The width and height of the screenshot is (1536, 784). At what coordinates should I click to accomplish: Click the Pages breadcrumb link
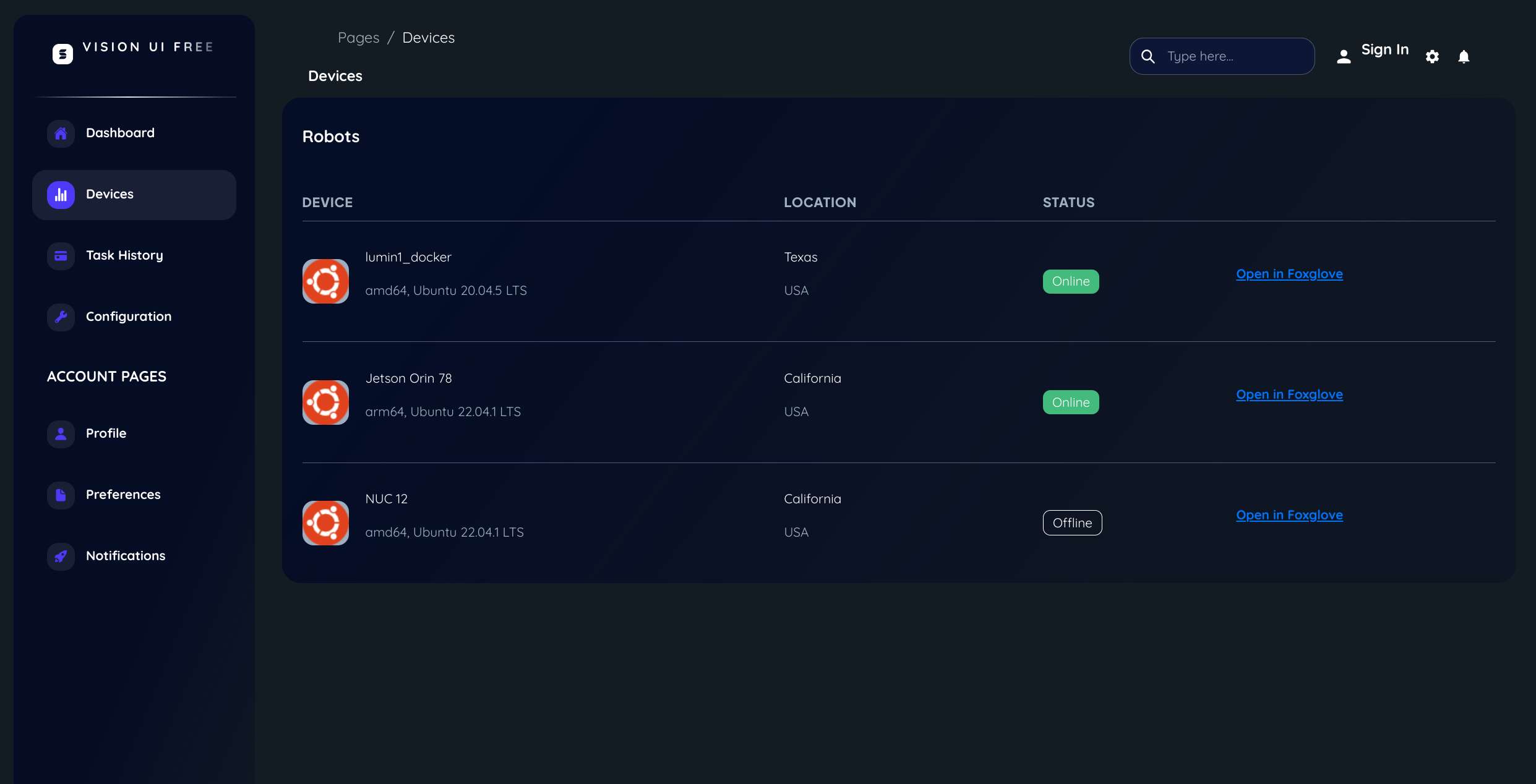(358, 38)
